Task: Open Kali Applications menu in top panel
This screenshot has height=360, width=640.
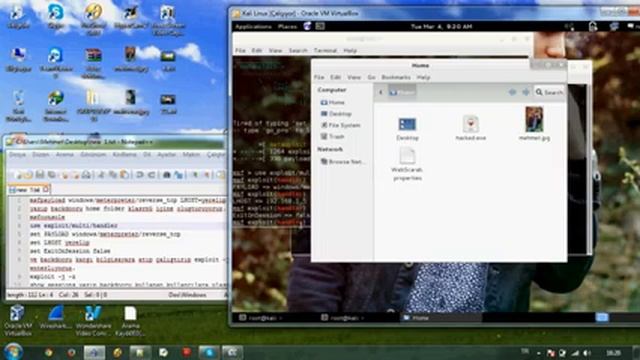Action: [253, 27]
